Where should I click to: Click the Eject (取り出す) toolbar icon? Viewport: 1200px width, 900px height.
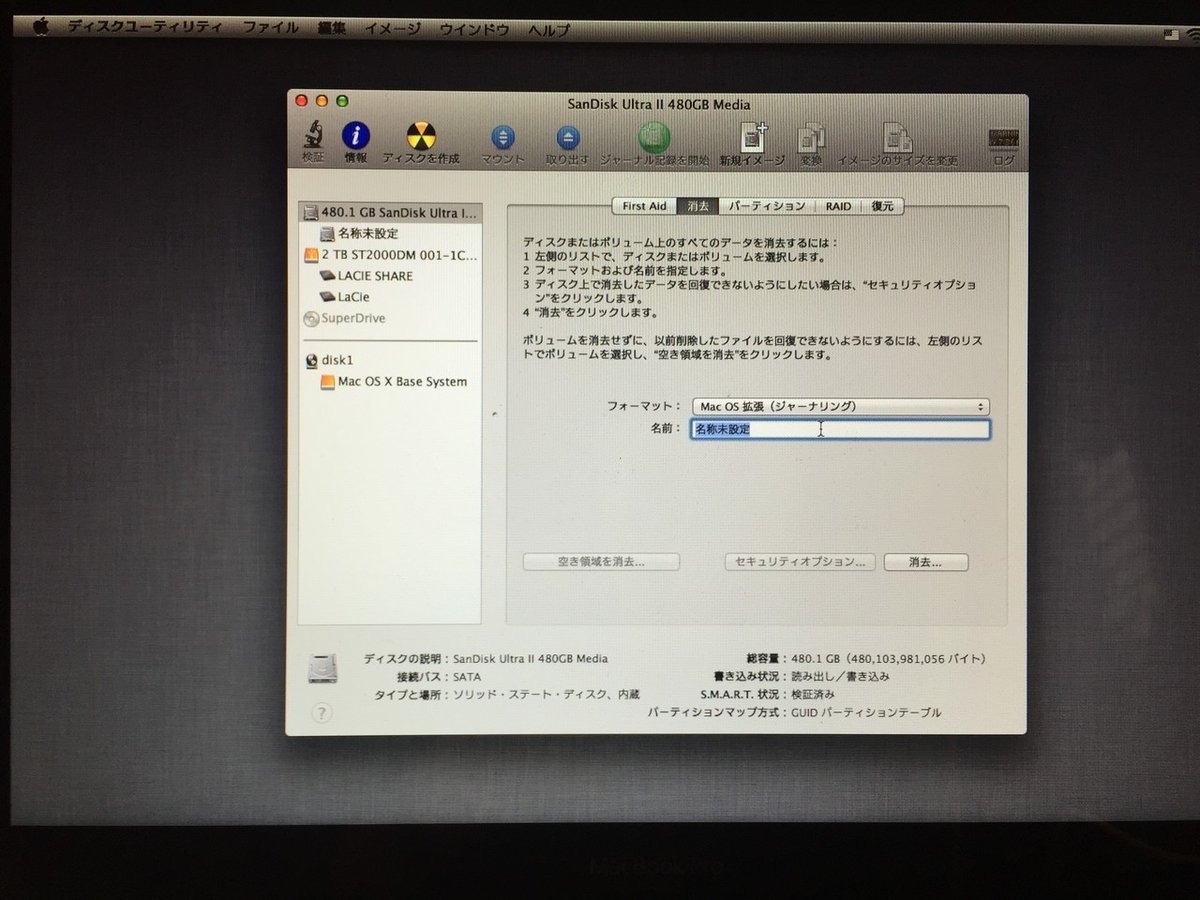pos(567,137)
